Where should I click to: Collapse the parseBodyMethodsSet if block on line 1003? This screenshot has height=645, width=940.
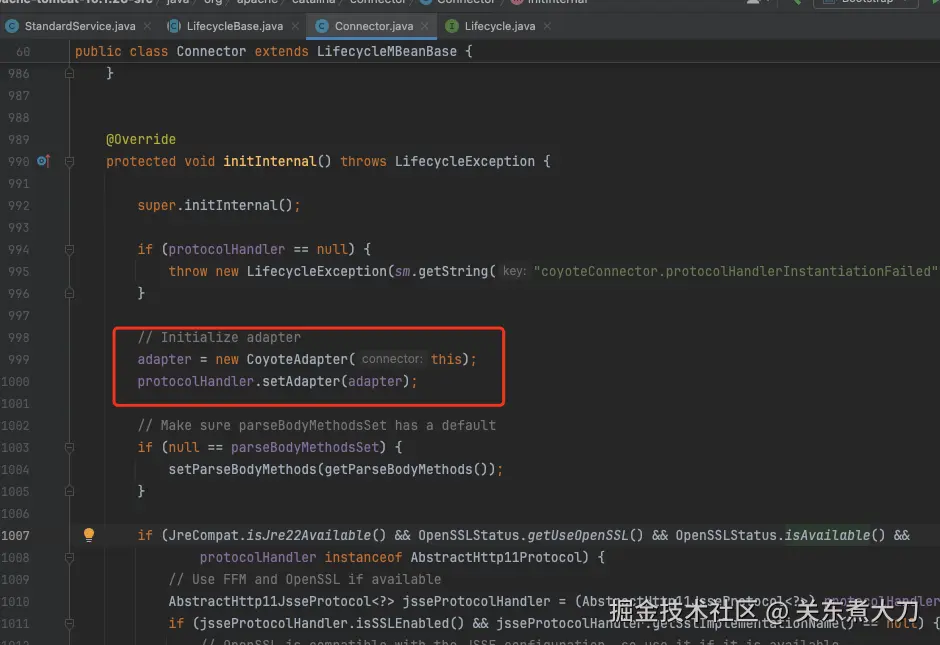pyautogui.click(x=70, y=447)
